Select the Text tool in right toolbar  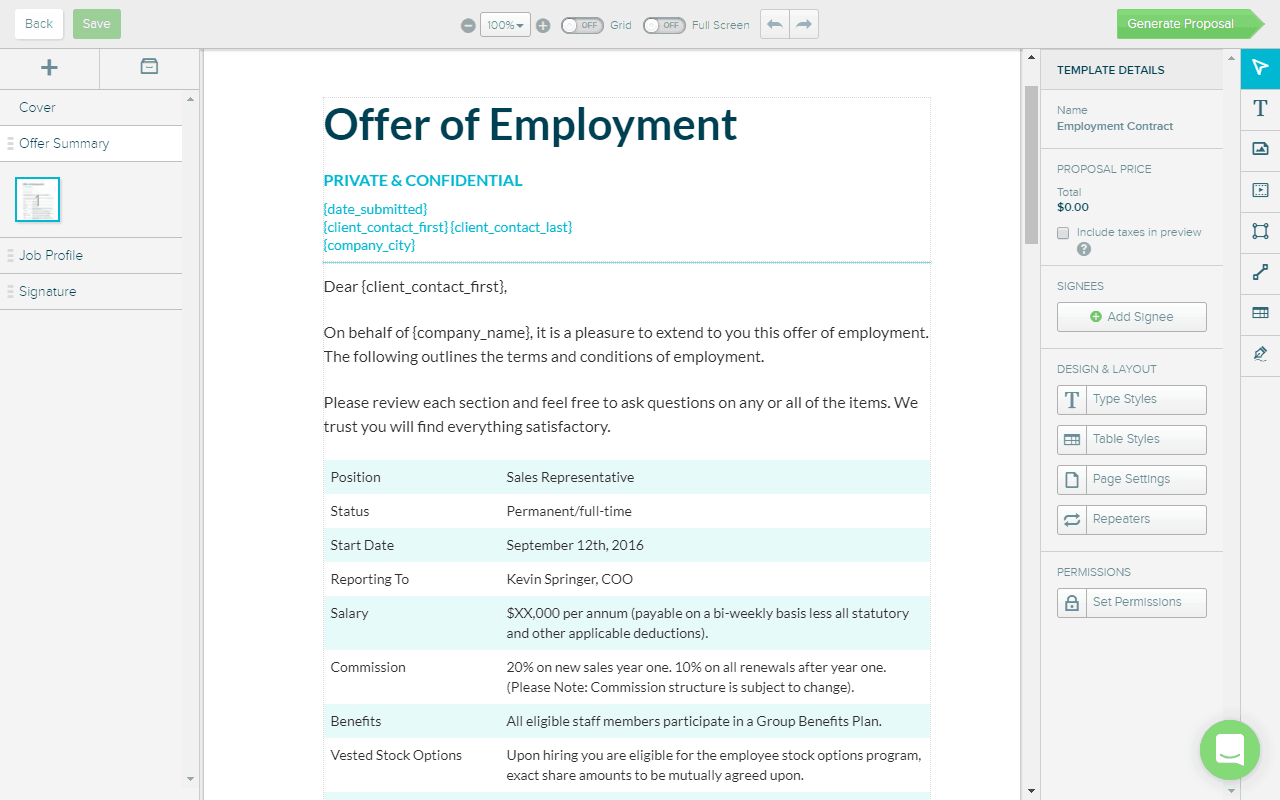[x=1260, y=108]
